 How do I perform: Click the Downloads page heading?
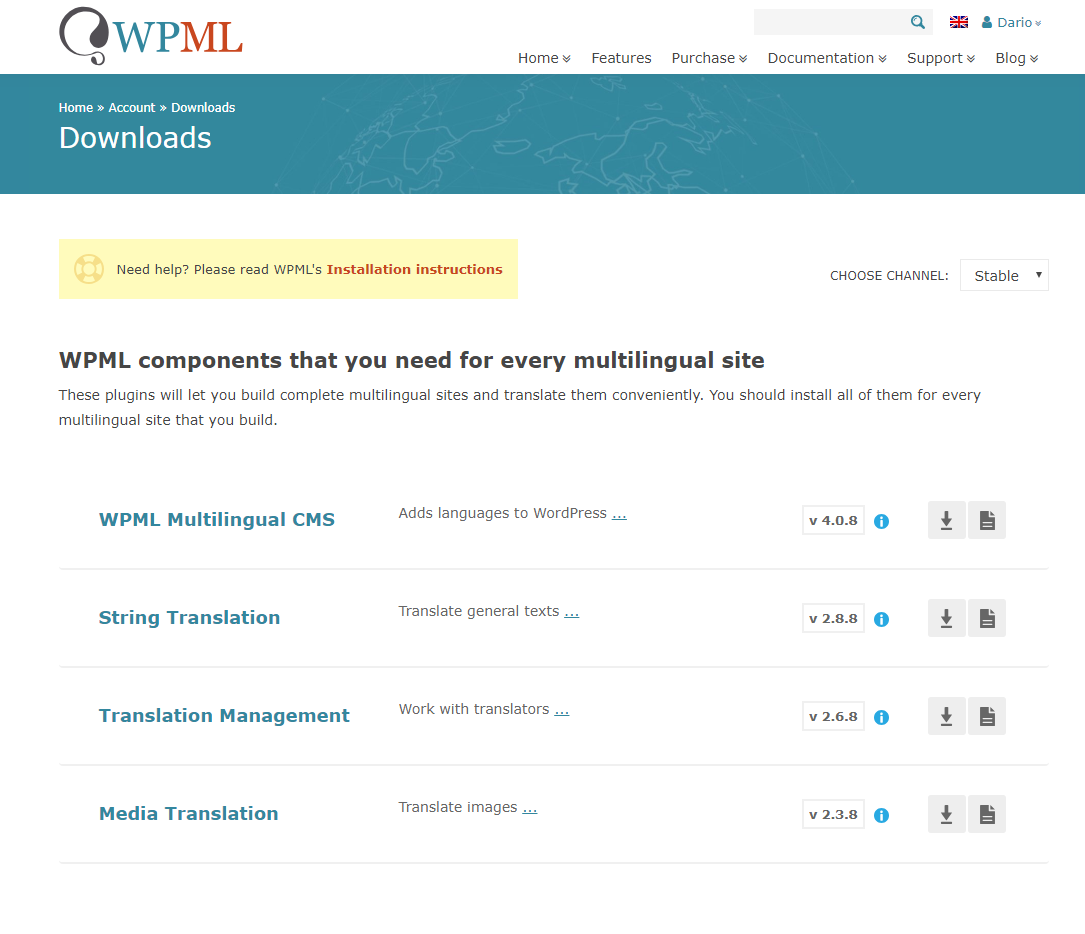coord(135,138)
